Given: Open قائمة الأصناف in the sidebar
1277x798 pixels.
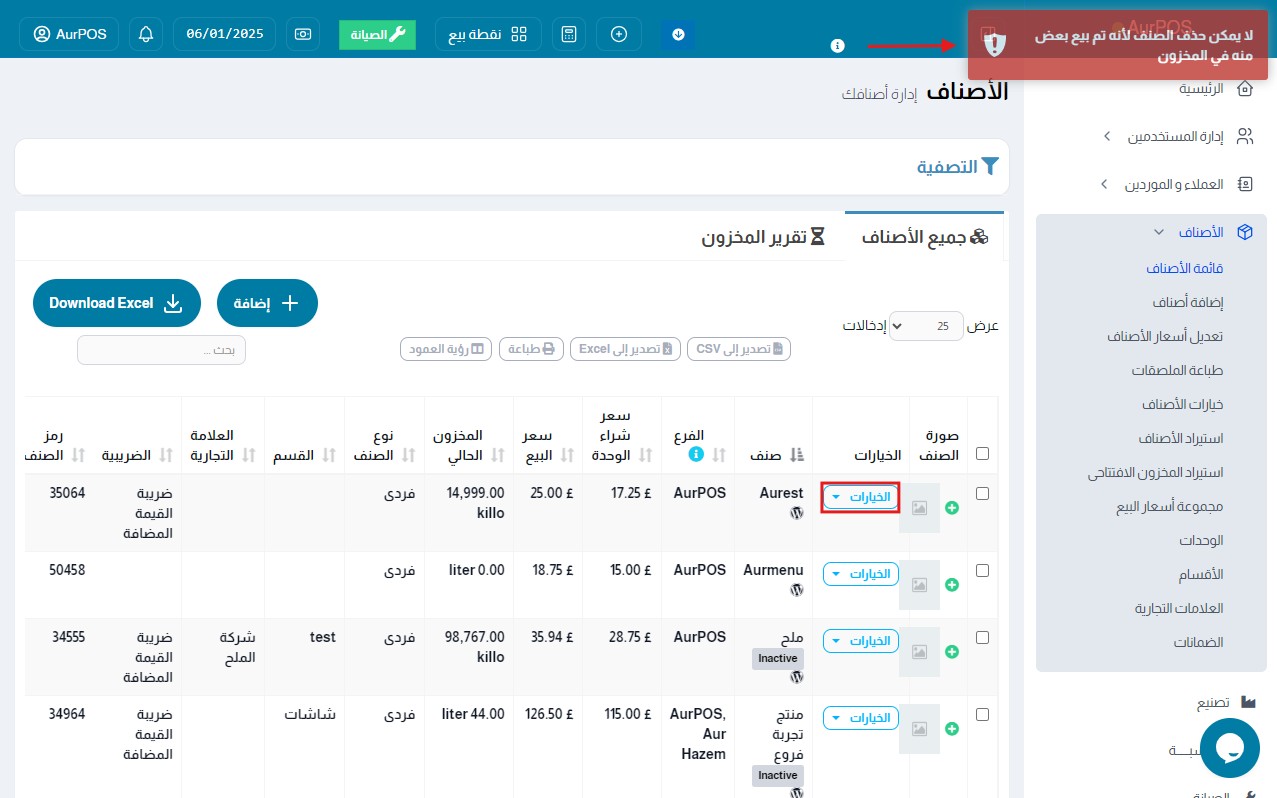Looking at the screenshot, I should coord(1185,268).
